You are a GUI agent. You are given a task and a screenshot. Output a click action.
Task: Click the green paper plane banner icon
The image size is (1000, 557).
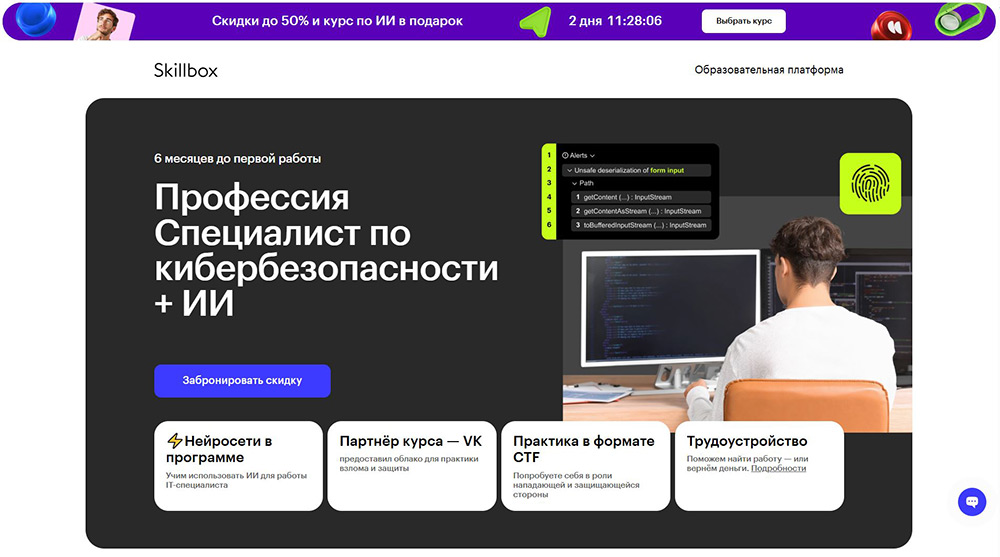pyautogui.click(x=535, y=22)
